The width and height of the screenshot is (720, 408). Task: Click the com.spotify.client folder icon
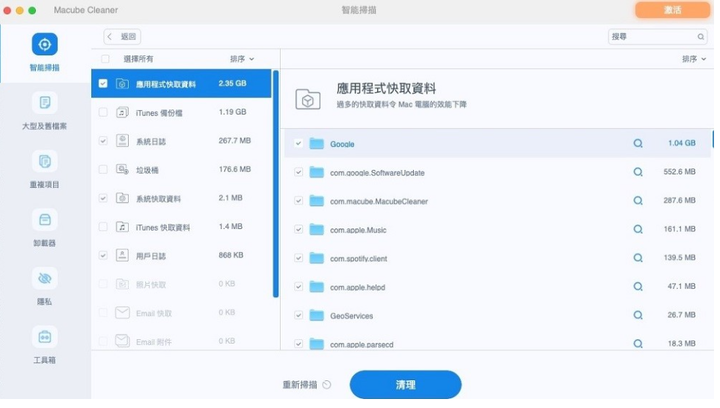(x=316, y=258)
